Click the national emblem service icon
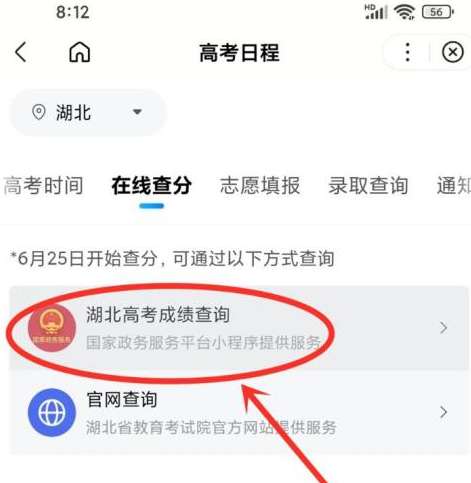471x483 pixels. pyautogui.click(x=52, y=328)
